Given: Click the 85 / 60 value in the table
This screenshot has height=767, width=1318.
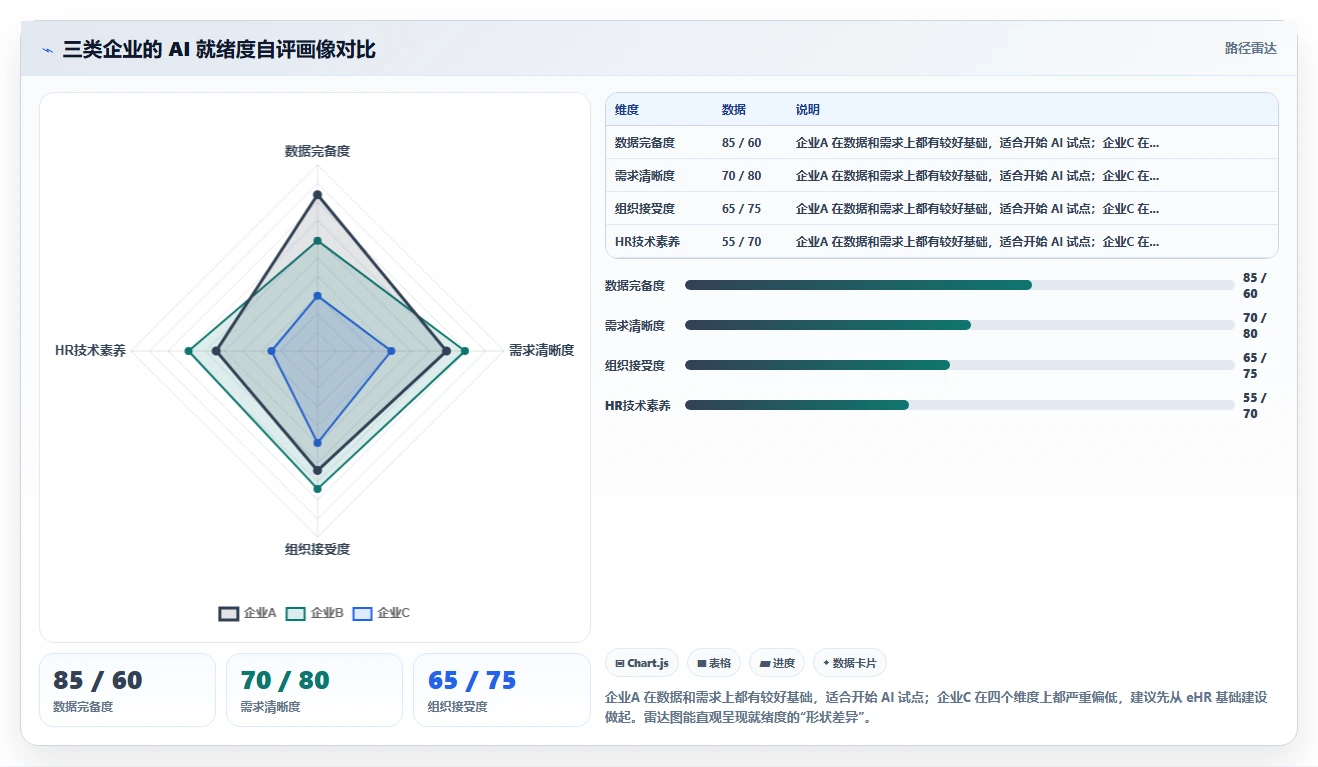Looking at the screenshot, I should 741,143.
